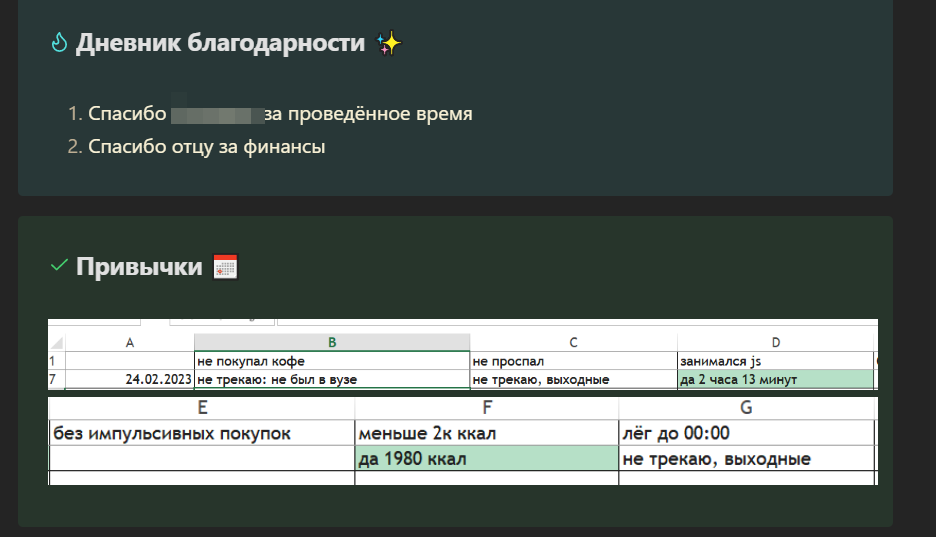Click the cell меньше 2к ккал
The image size is (936, 537).
487,433
